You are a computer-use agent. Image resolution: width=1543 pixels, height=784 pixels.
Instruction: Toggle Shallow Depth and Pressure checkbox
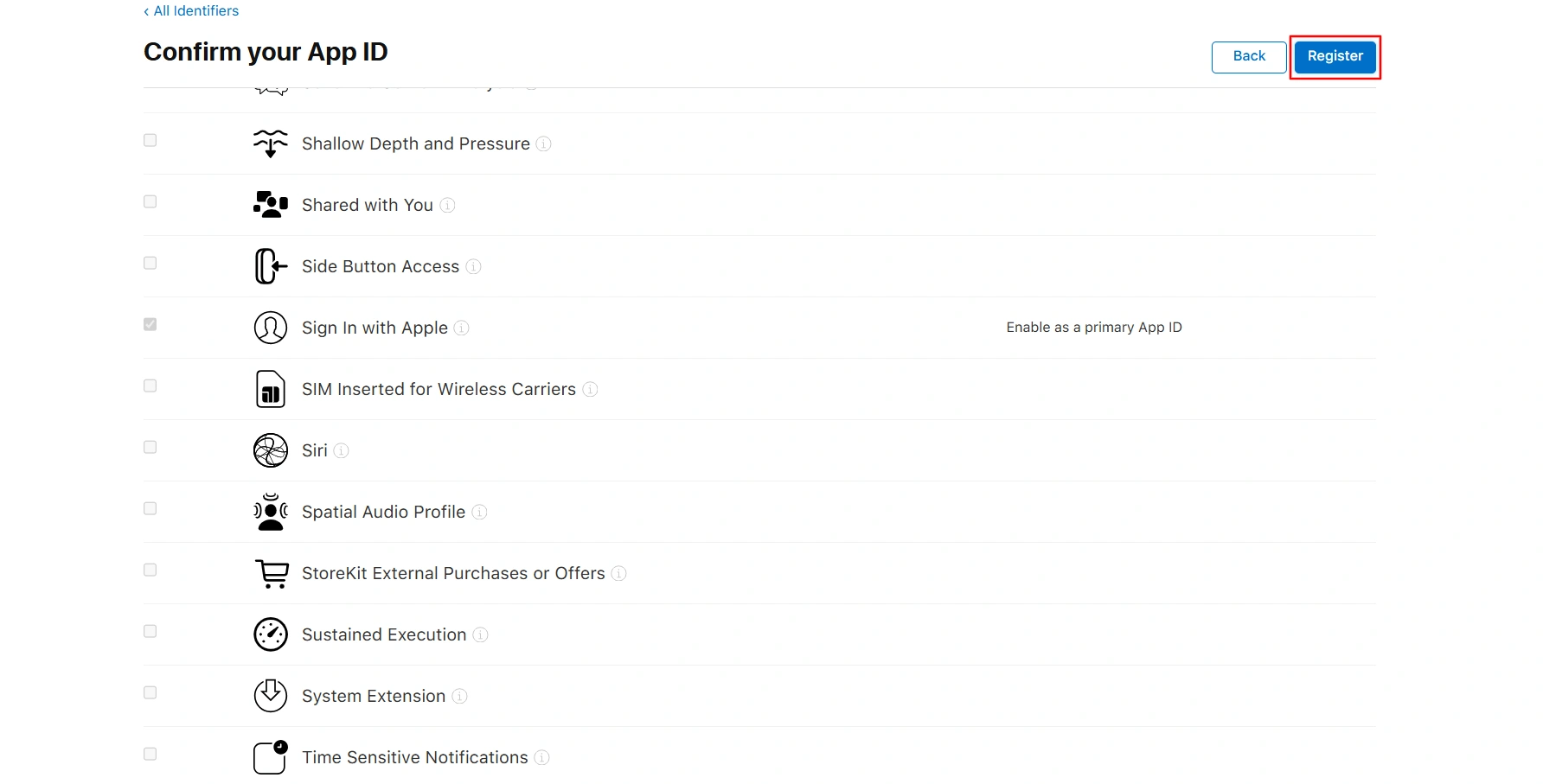pos(150,140)
